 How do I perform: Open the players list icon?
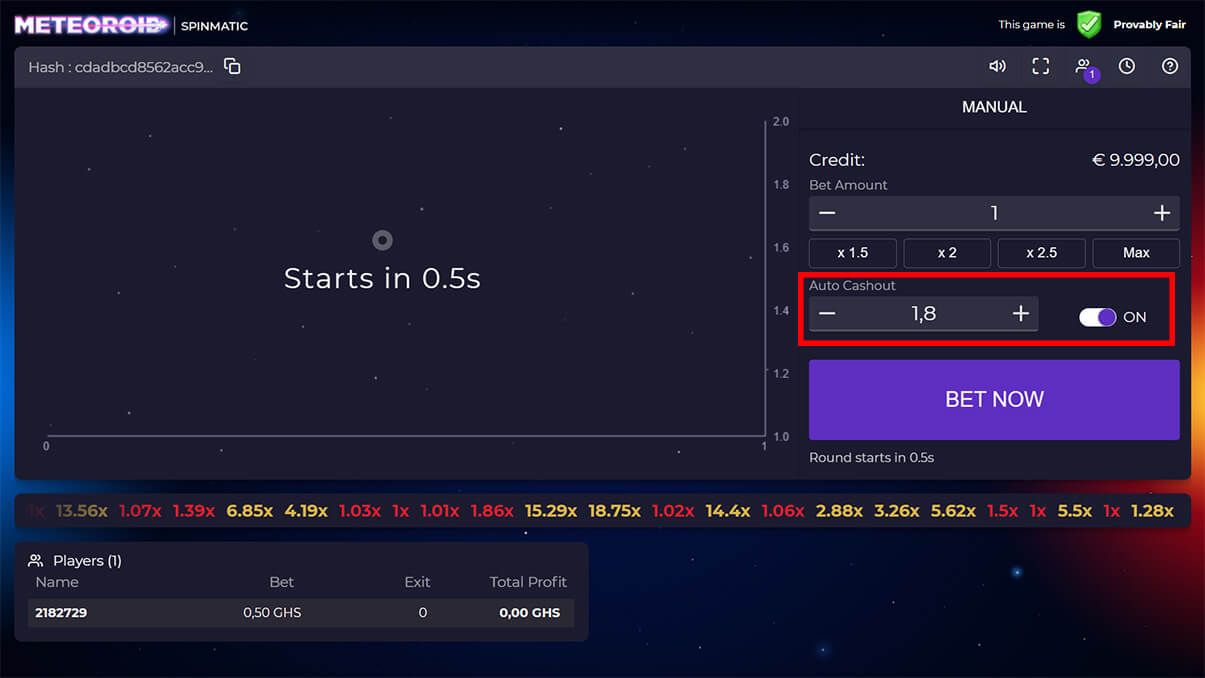click(x=1083, y=67)
